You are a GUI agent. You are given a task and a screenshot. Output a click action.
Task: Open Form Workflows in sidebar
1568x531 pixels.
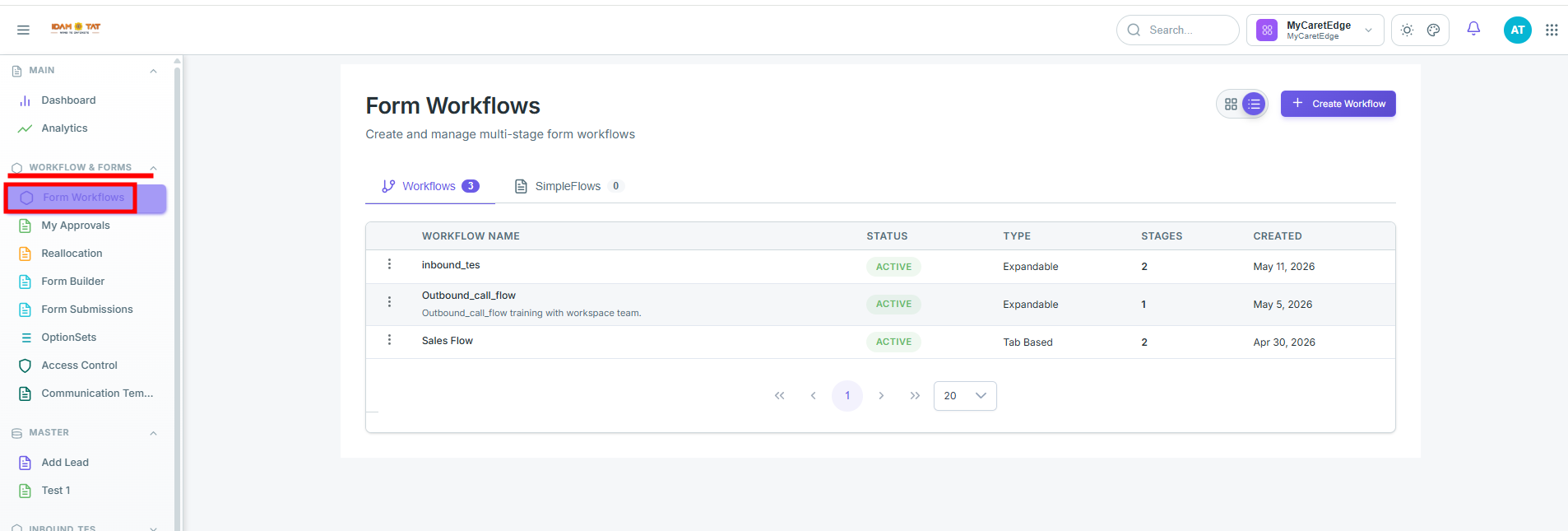click(87, 198)
